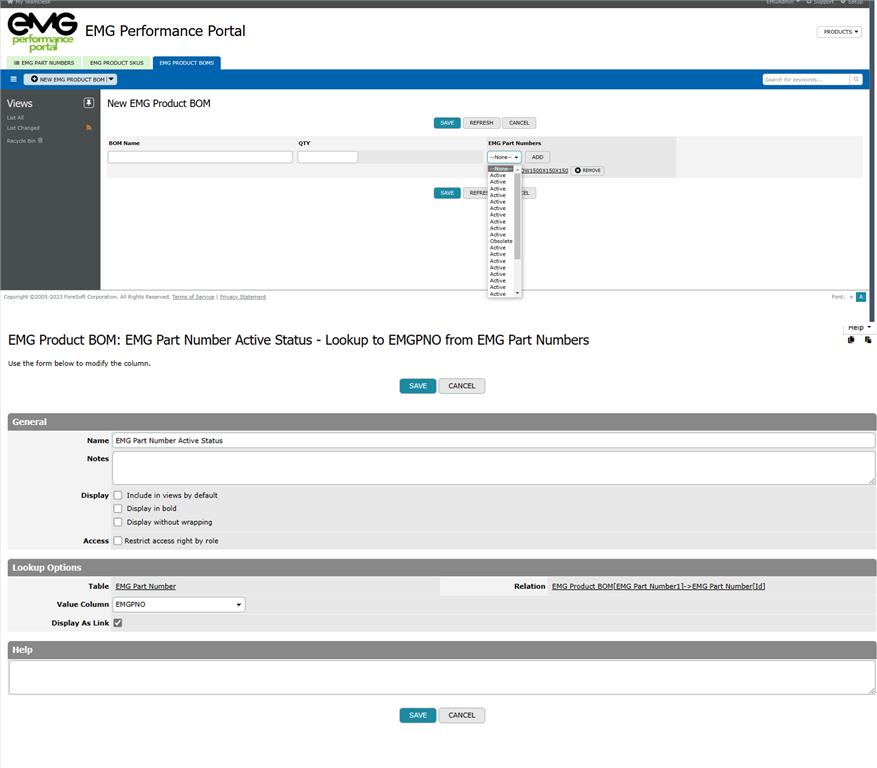Click the Views panel pin icon

tap(88, 103)
